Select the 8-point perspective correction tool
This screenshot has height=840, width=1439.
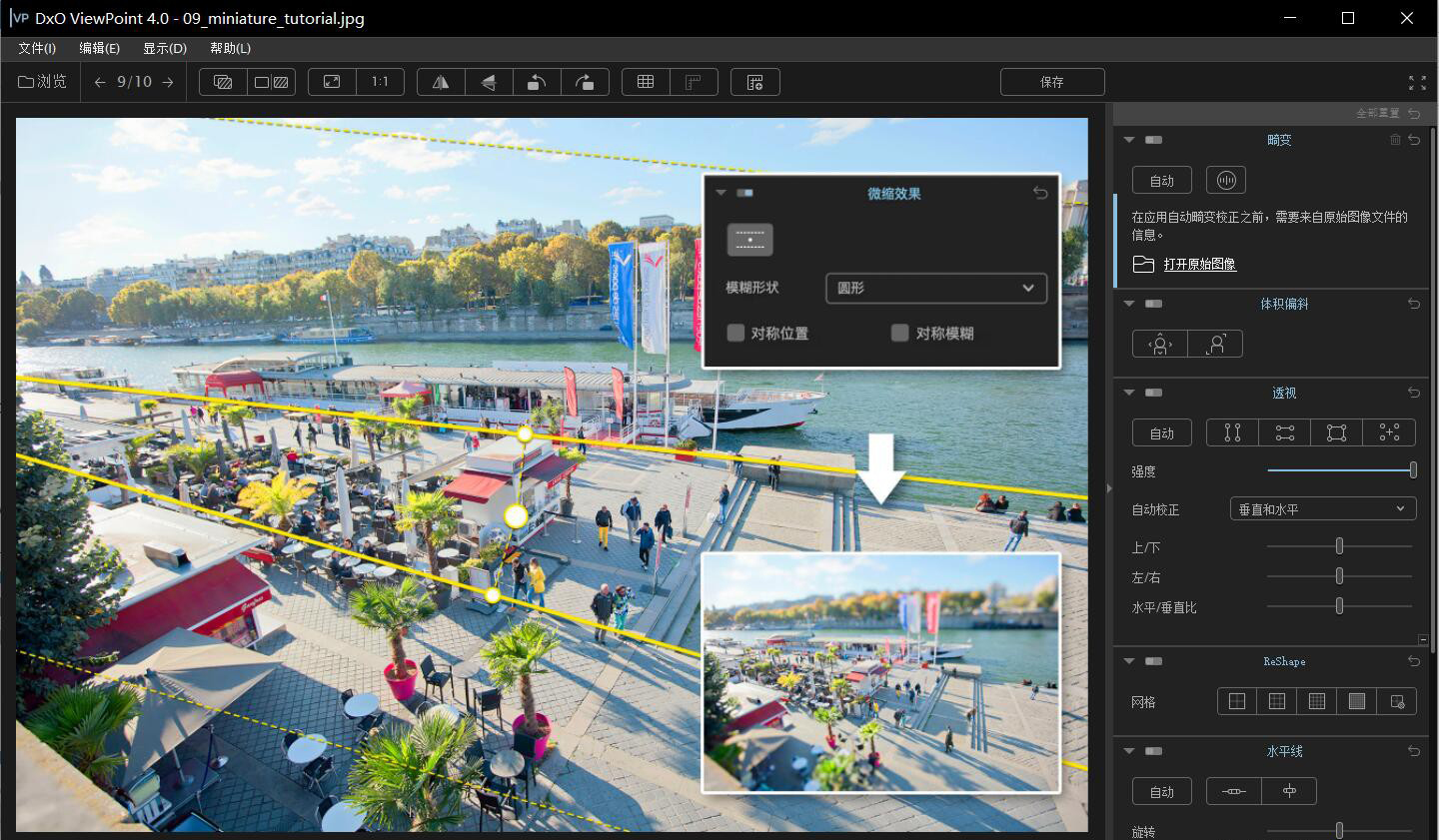[1389, 431]
